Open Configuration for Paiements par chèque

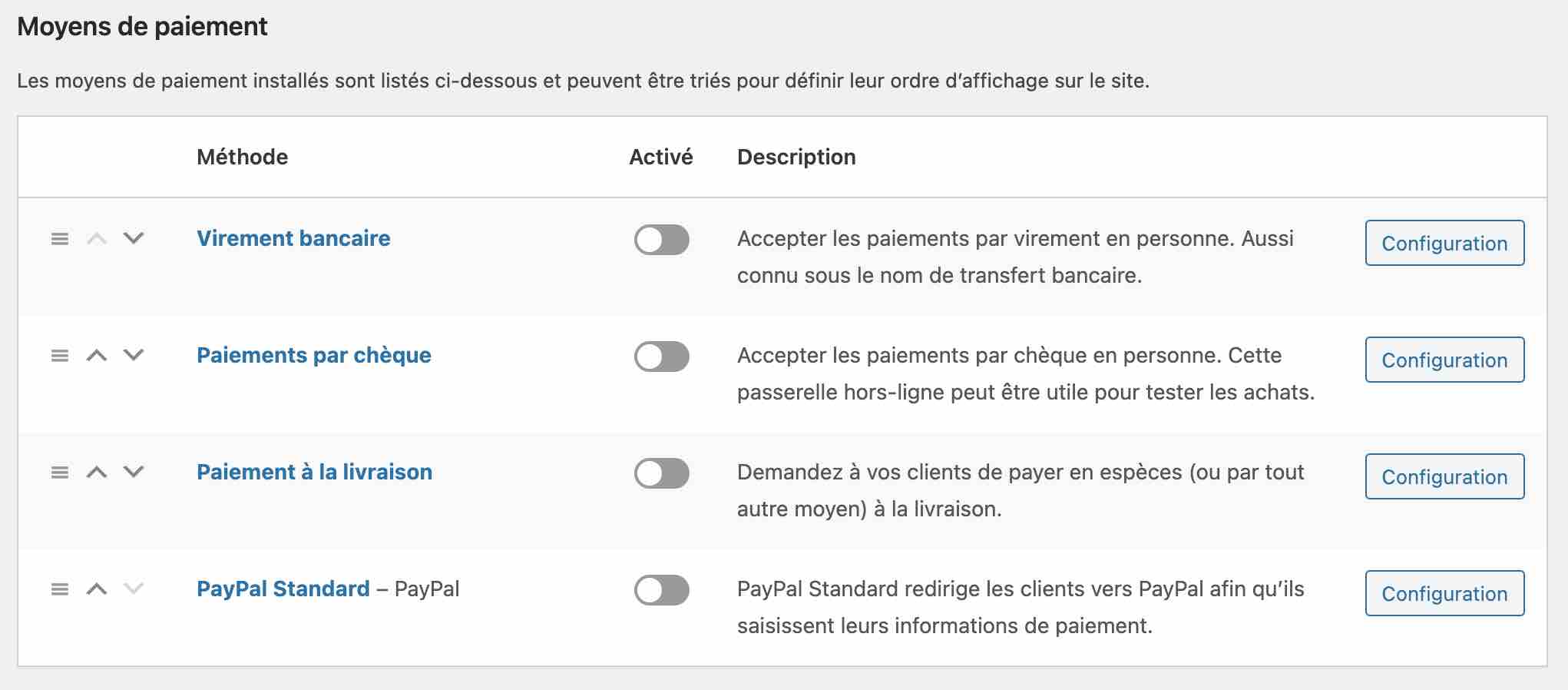1444,360
